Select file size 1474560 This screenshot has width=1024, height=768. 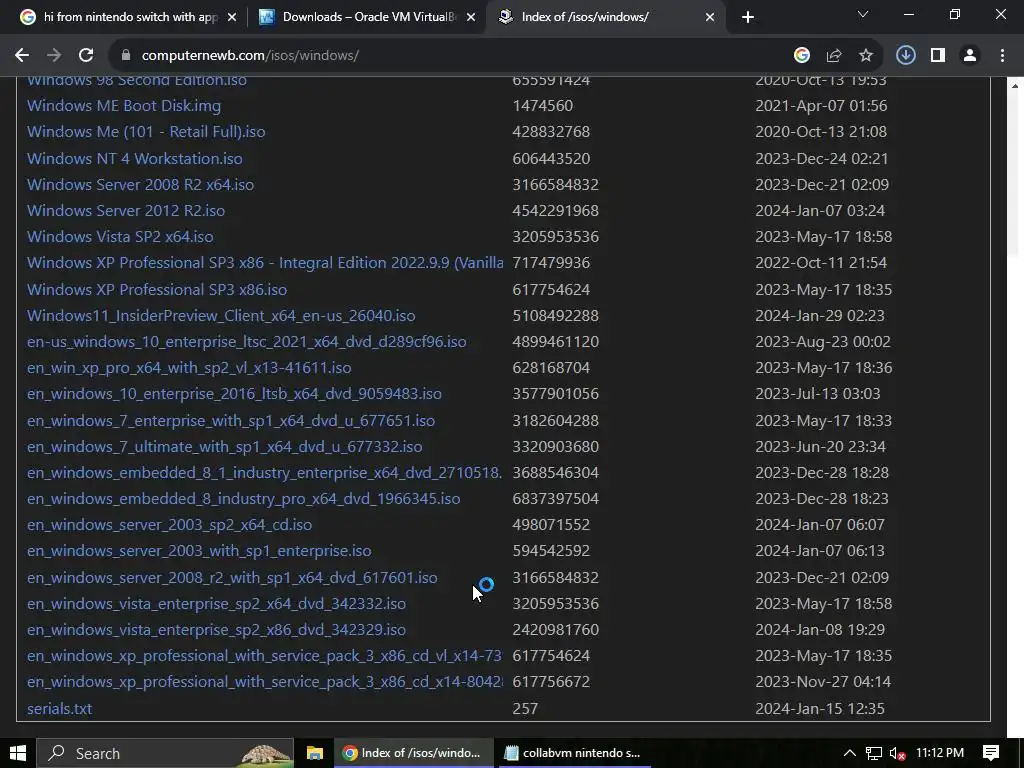click(542, 106)
